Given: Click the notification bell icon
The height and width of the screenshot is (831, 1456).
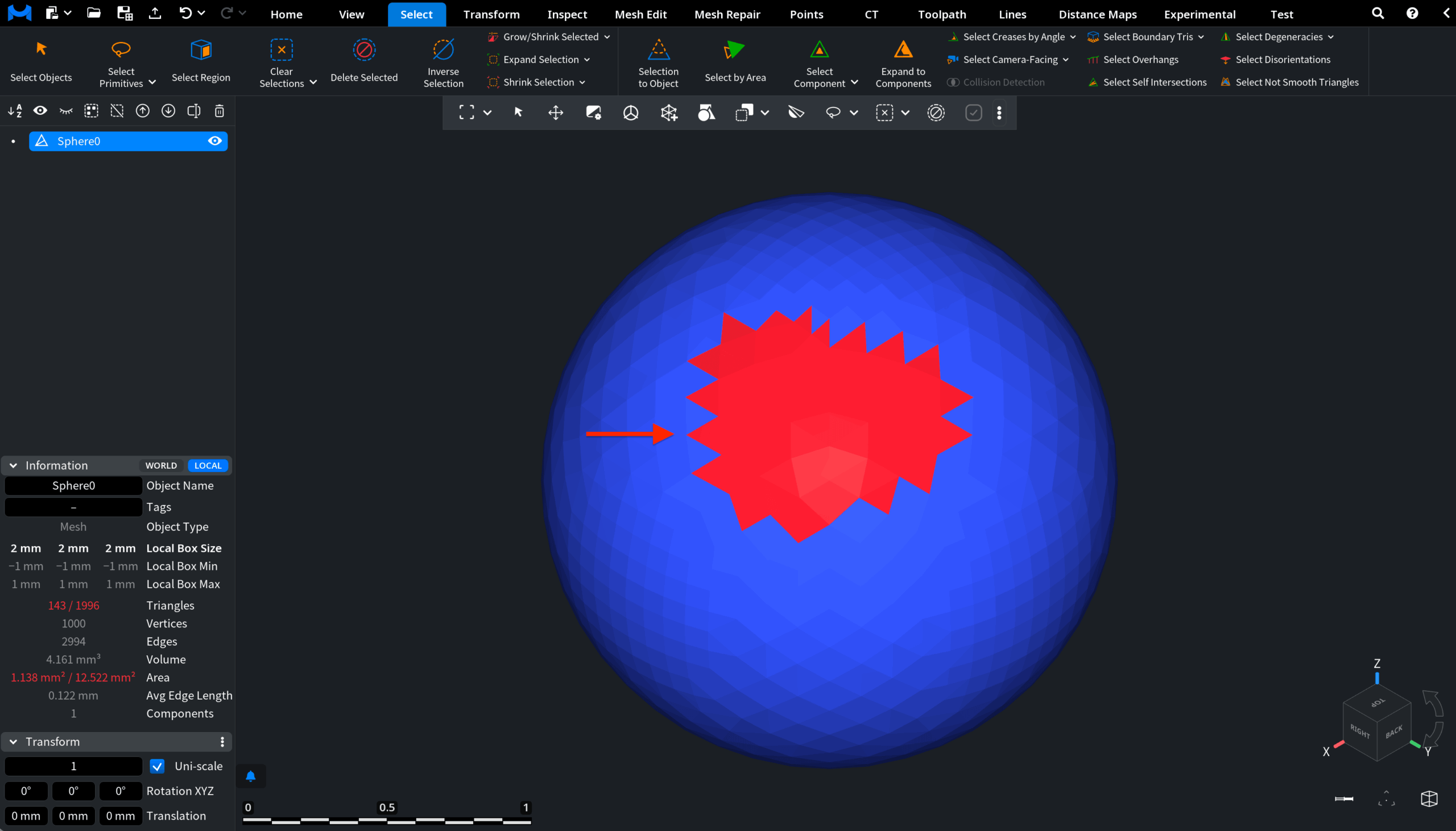Looking at the screenshot, I should point(250,776).
